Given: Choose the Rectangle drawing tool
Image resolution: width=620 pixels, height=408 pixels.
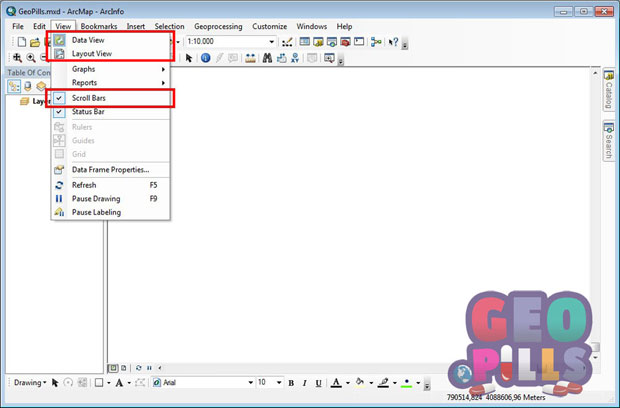Looking at the screenshot, I should point(99,382).
